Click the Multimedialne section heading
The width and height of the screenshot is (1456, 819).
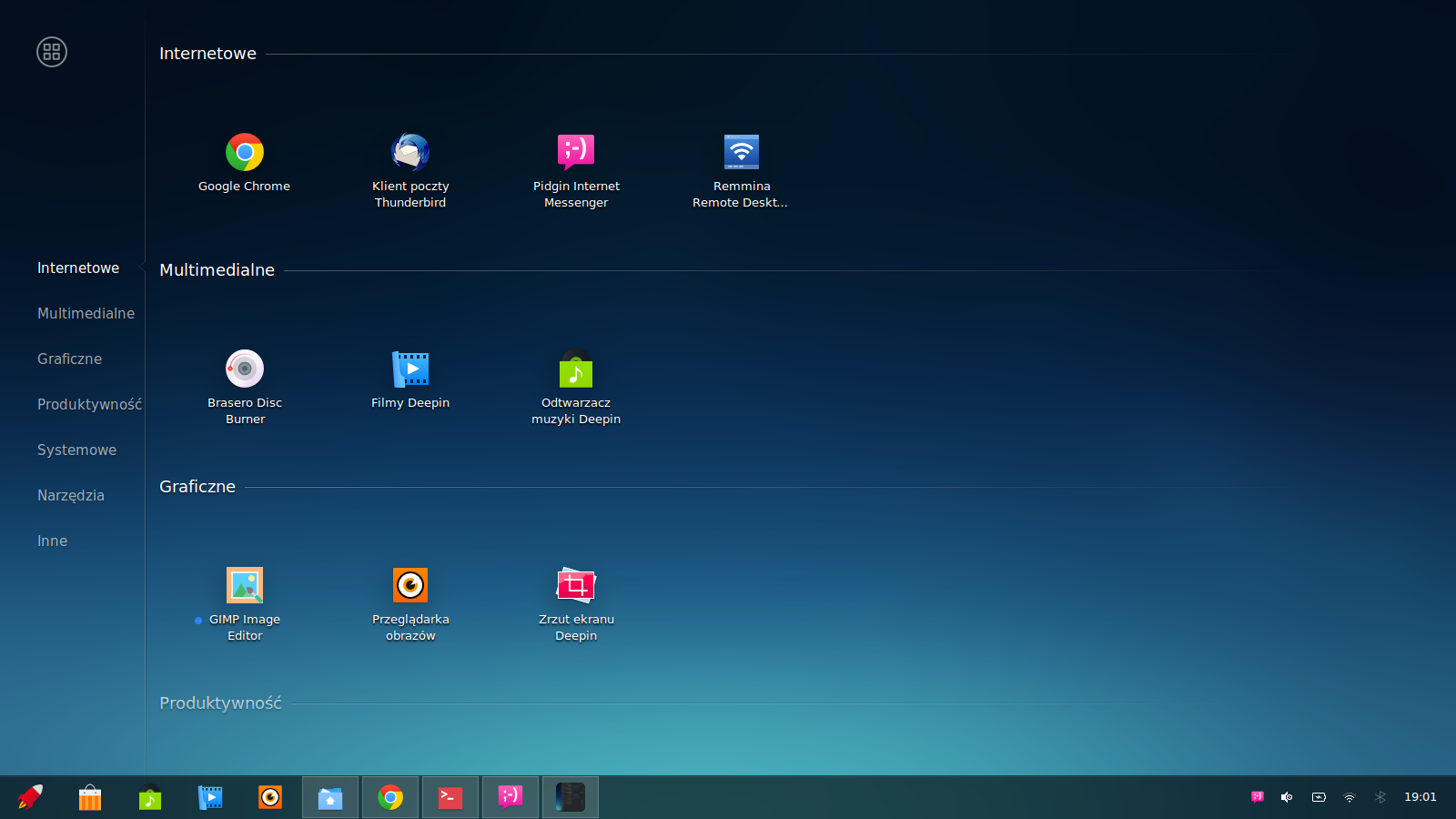[217, 270]
